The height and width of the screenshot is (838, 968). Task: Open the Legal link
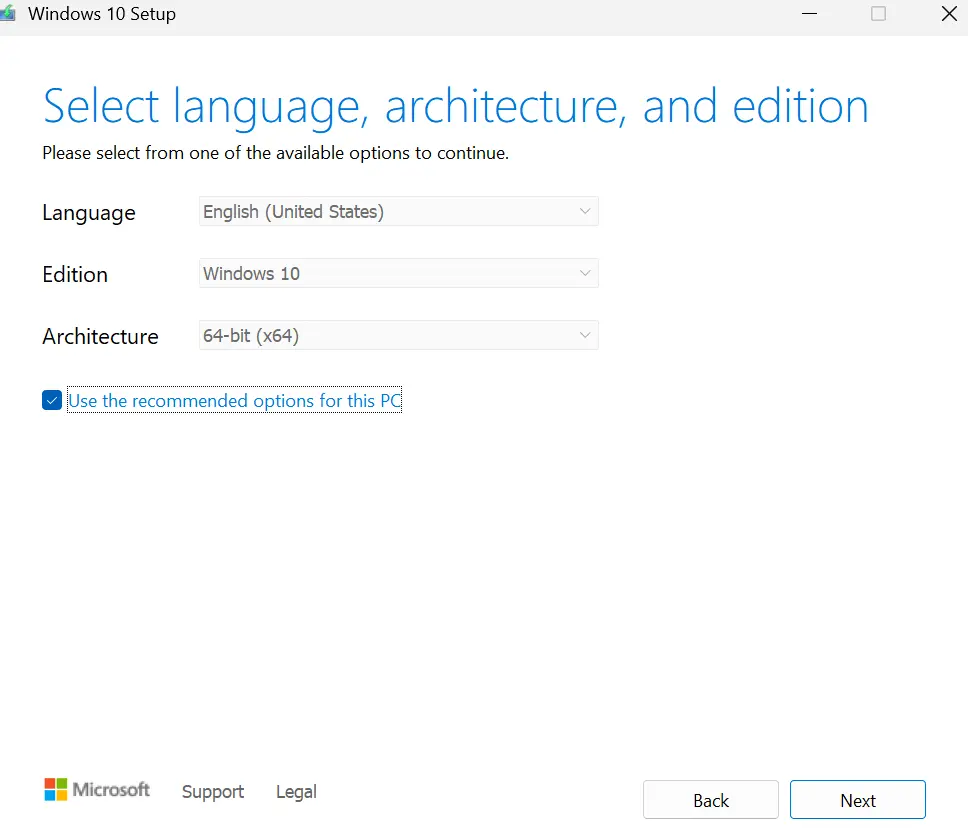296,792
